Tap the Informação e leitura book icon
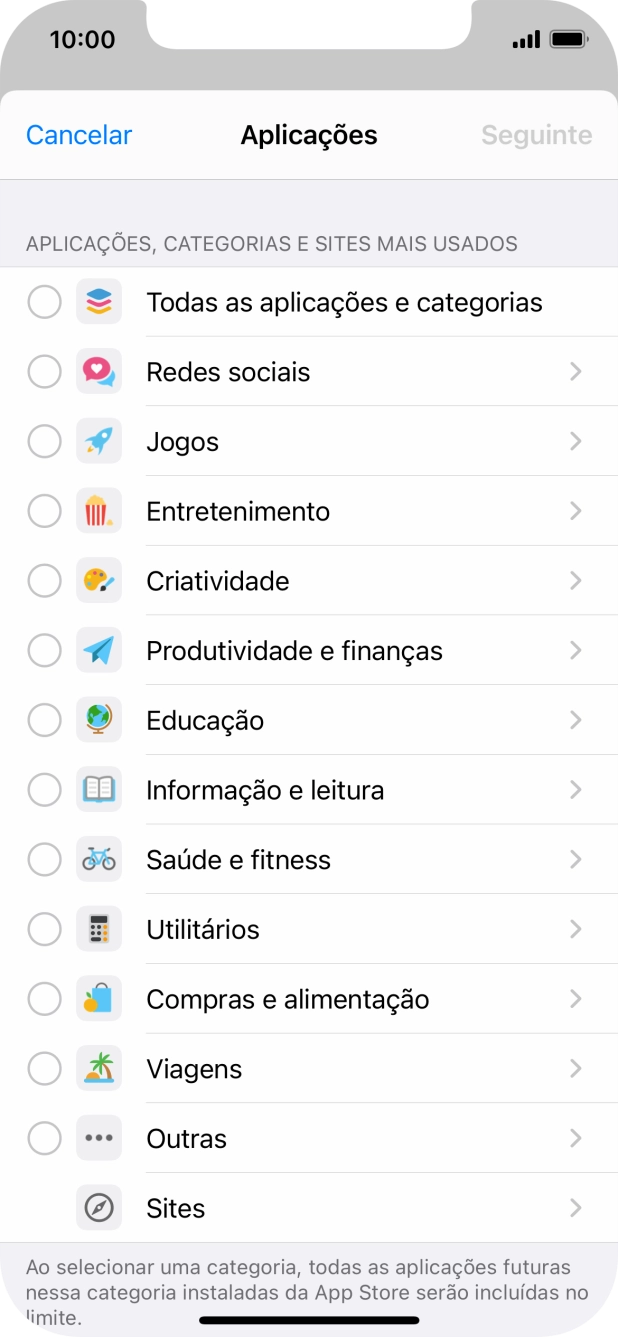This screenshot has width=618, height=1337. pos(99,789)
